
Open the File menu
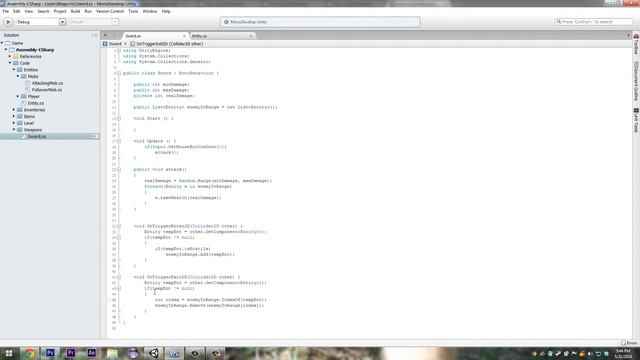pos(6,11)
